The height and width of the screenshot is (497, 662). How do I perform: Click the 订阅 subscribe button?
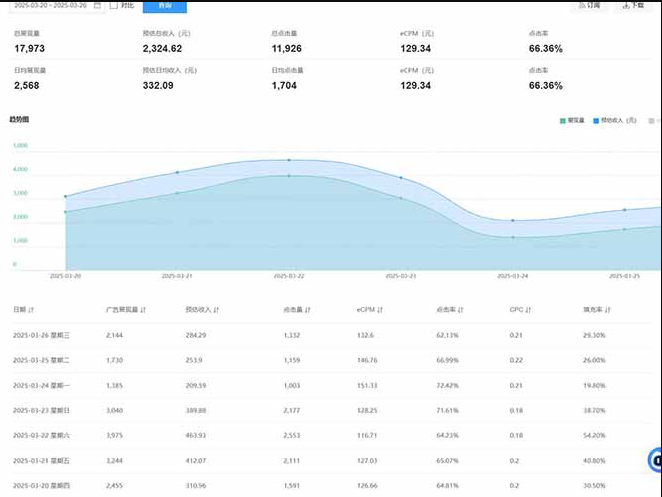pos(590,5)
